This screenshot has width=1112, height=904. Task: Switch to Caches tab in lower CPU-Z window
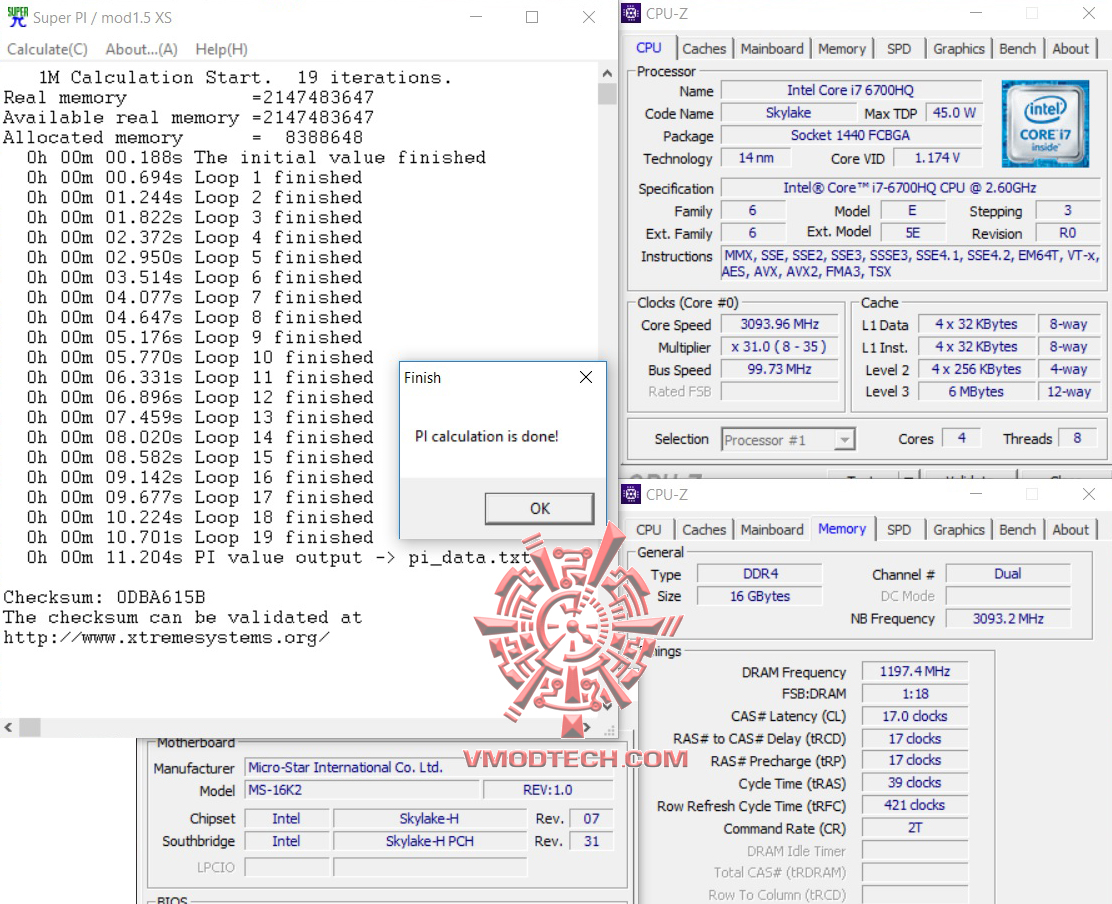coord(704,530)
